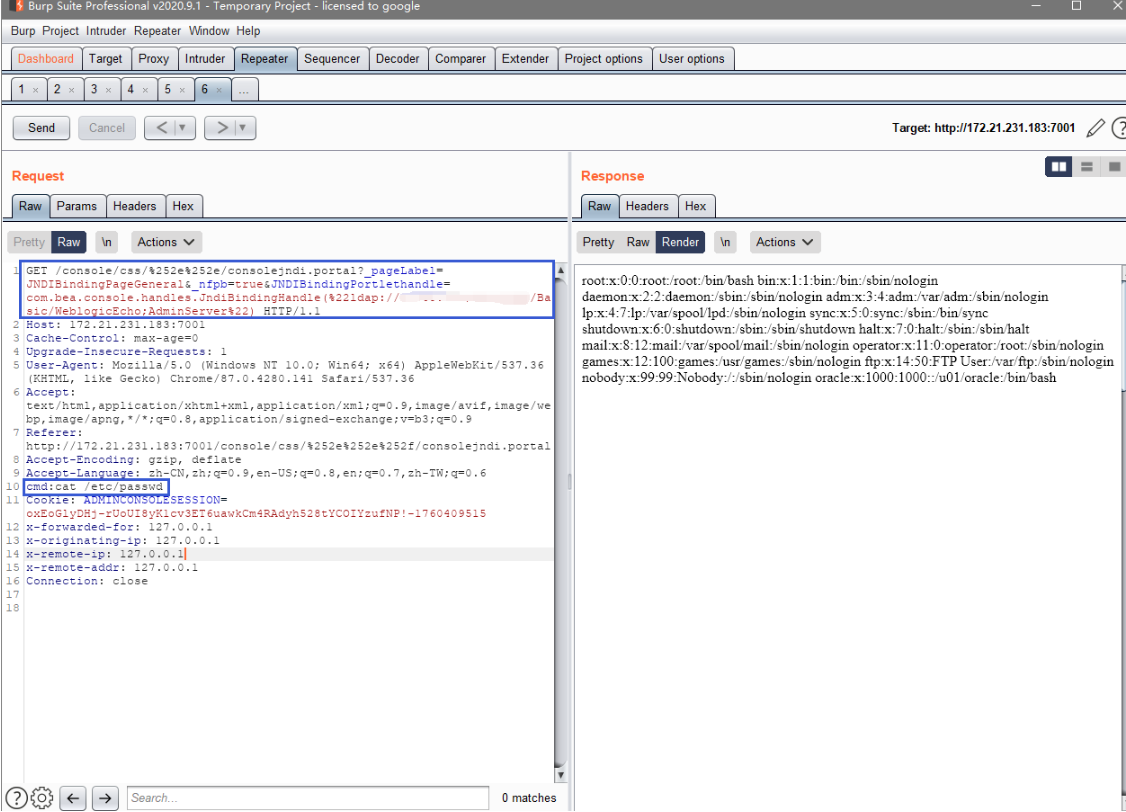Open the back history dropdown arrow
Screen dimensions: 1126x812
pos(182,128)
